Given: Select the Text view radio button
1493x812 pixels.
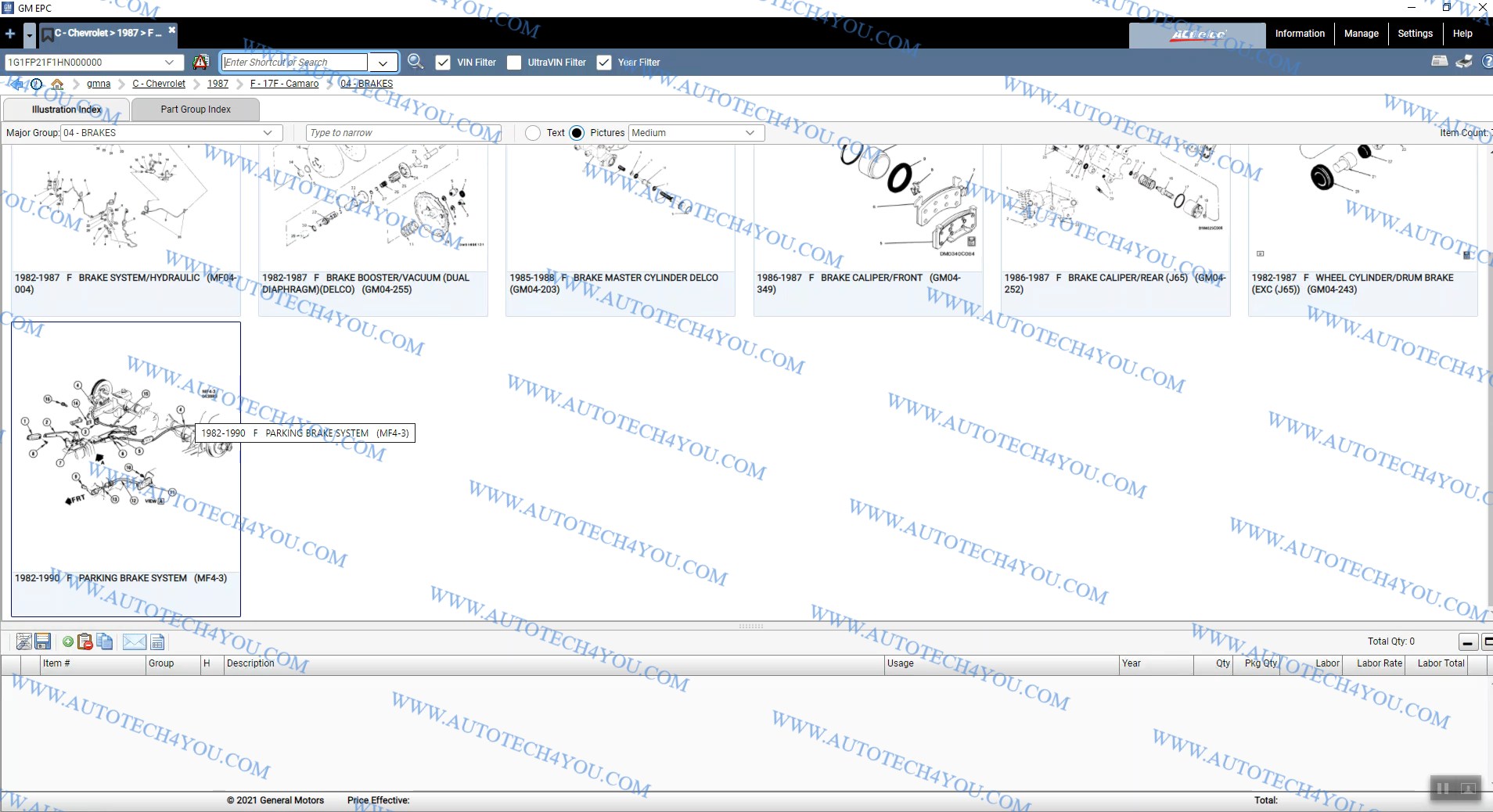Looking at the screenshot, I should (533, 133).
